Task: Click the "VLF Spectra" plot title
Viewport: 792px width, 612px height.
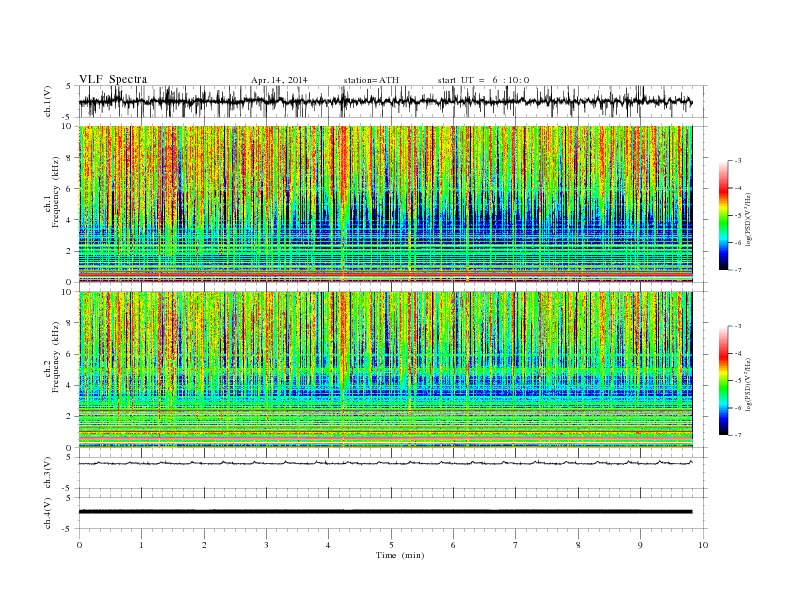Action: pyautogui.click(x=113, y=79)
